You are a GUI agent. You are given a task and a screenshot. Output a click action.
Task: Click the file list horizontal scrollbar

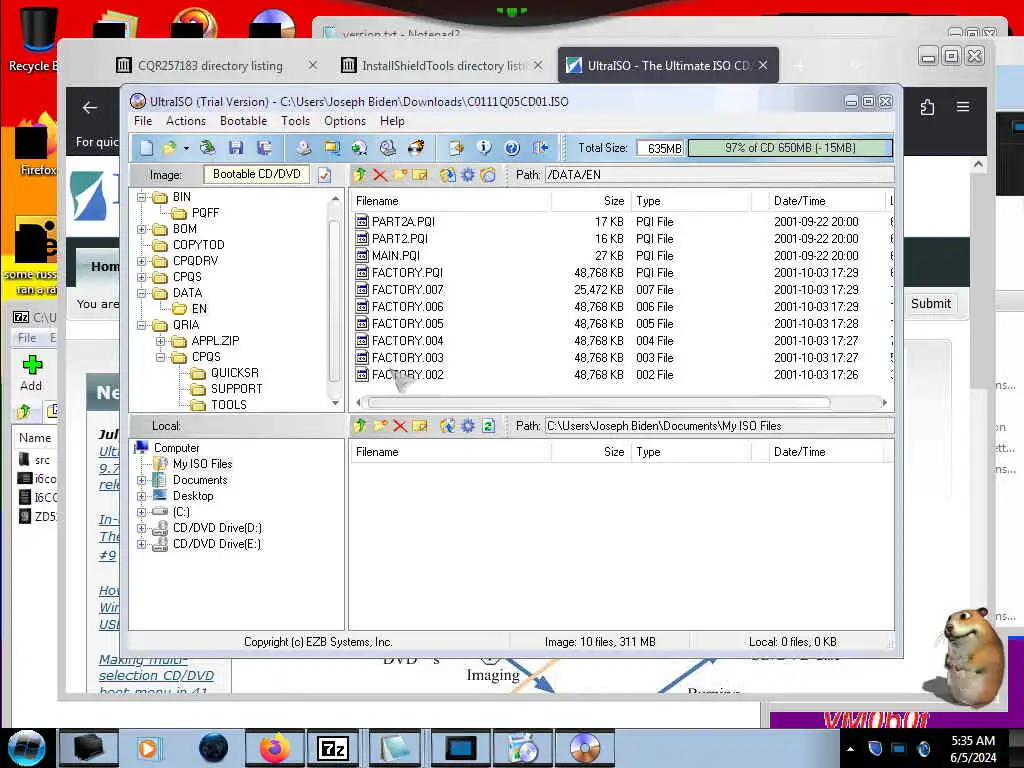coord(600,402)
